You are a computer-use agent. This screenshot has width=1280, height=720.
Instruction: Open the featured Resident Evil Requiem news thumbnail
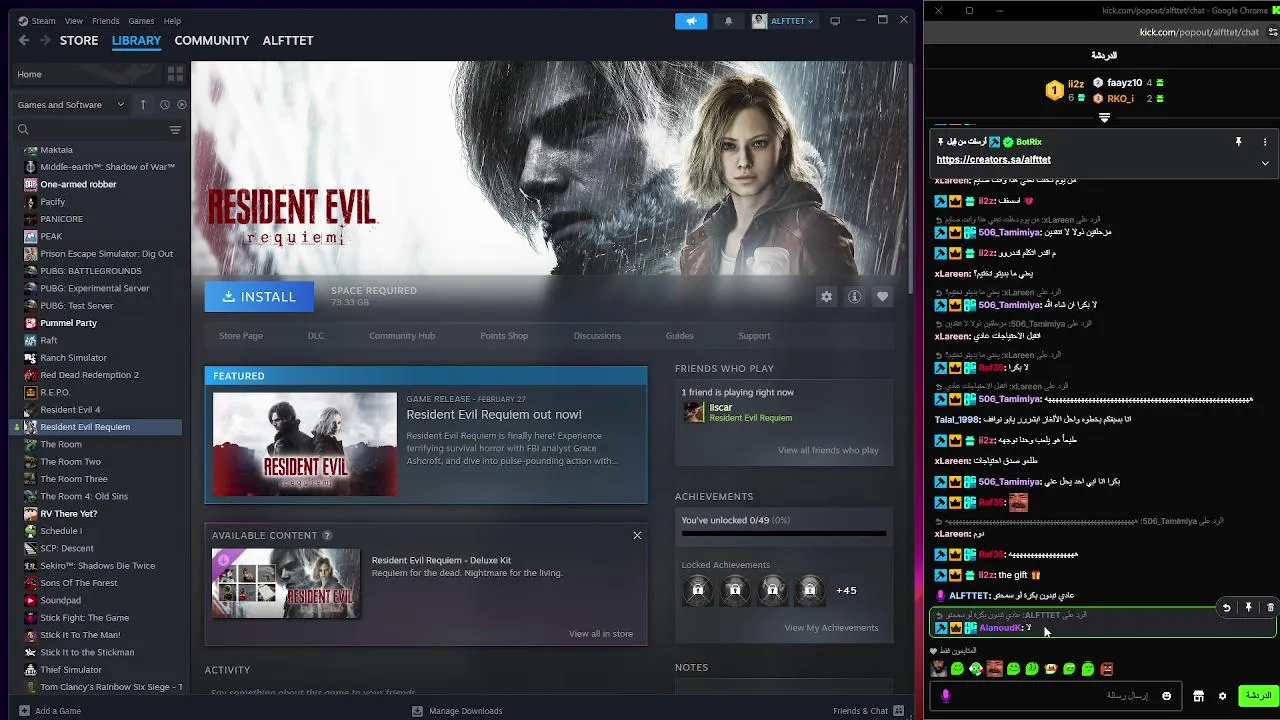click(305, 444)
